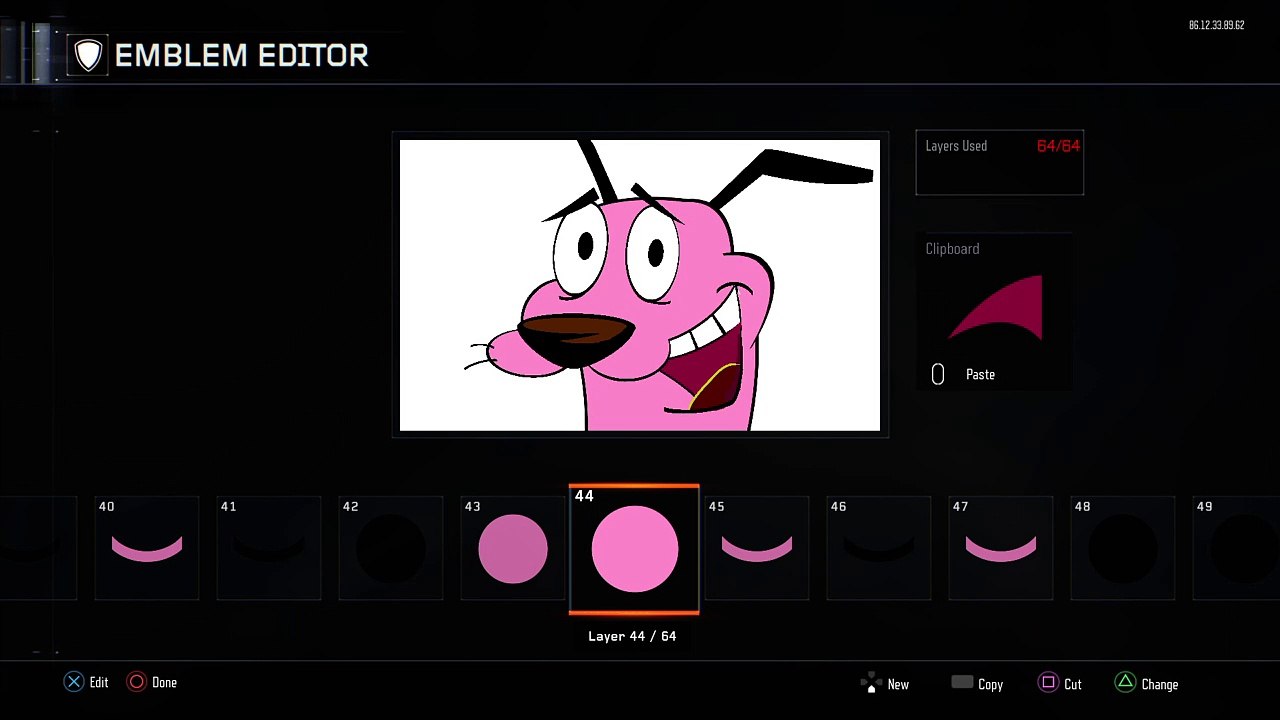Click the Copy layer label
Viewport: 1280px width, 720px height.
coord(990,685)
